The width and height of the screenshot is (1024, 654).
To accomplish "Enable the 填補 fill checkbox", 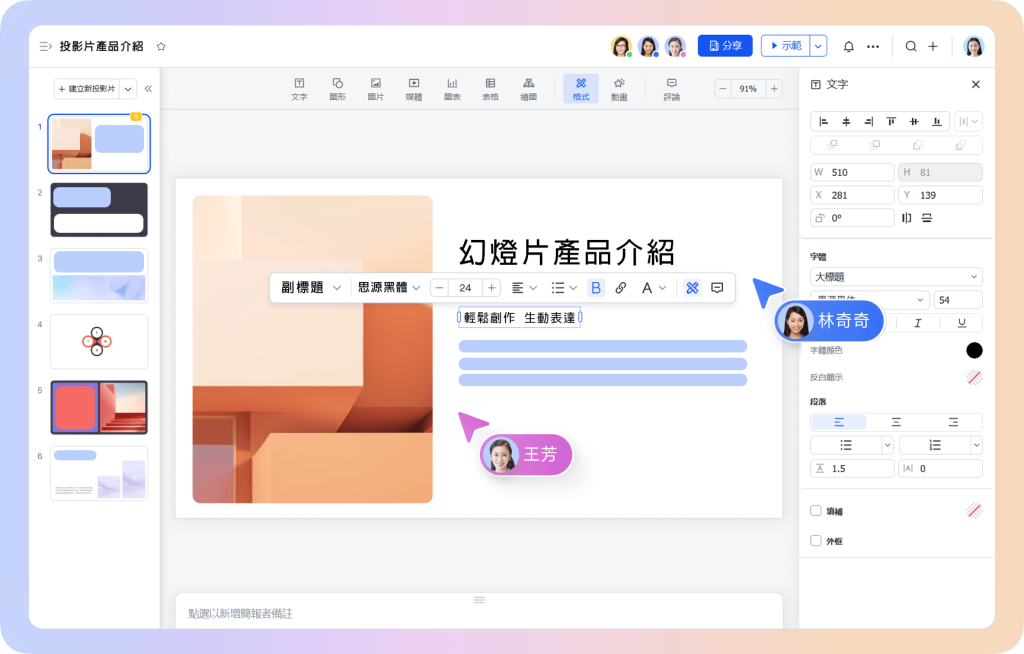I will [x=816, y=511].
